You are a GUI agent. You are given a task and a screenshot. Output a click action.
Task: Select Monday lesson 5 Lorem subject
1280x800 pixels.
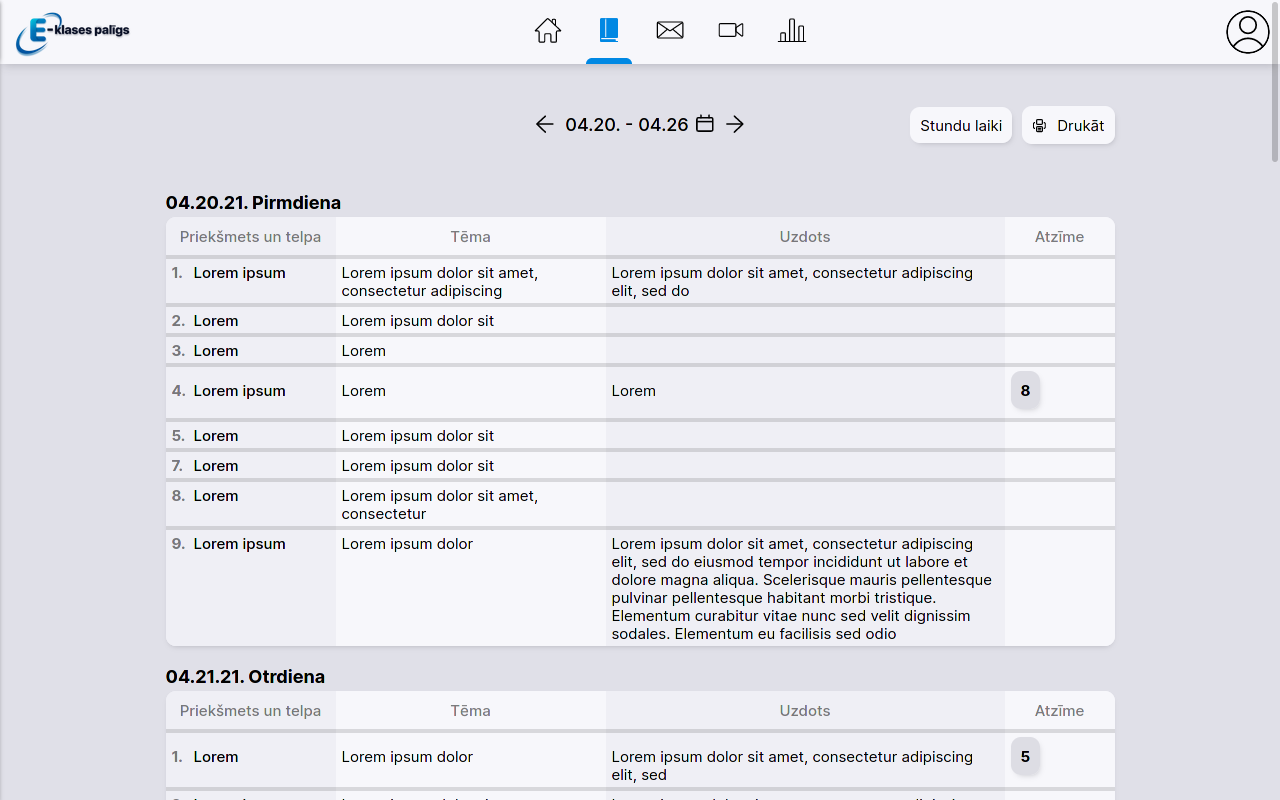pos(216,436)
